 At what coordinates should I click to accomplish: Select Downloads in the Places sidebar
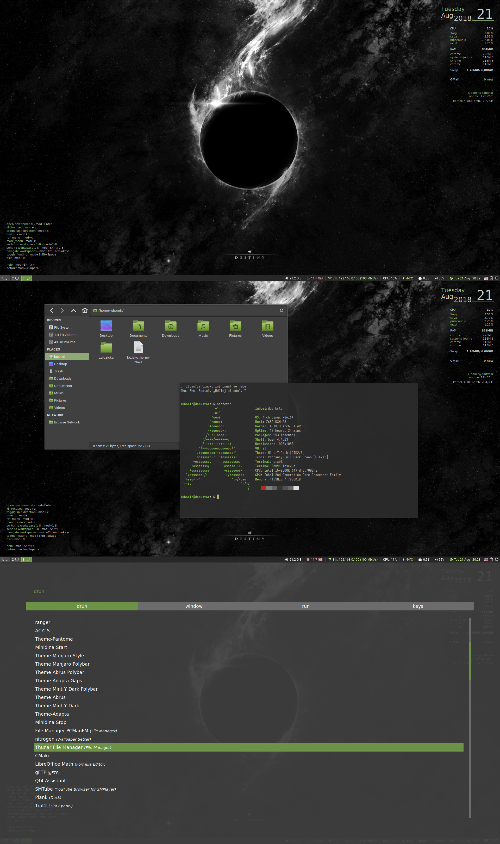pyautogui.click(x=60, y=378)
